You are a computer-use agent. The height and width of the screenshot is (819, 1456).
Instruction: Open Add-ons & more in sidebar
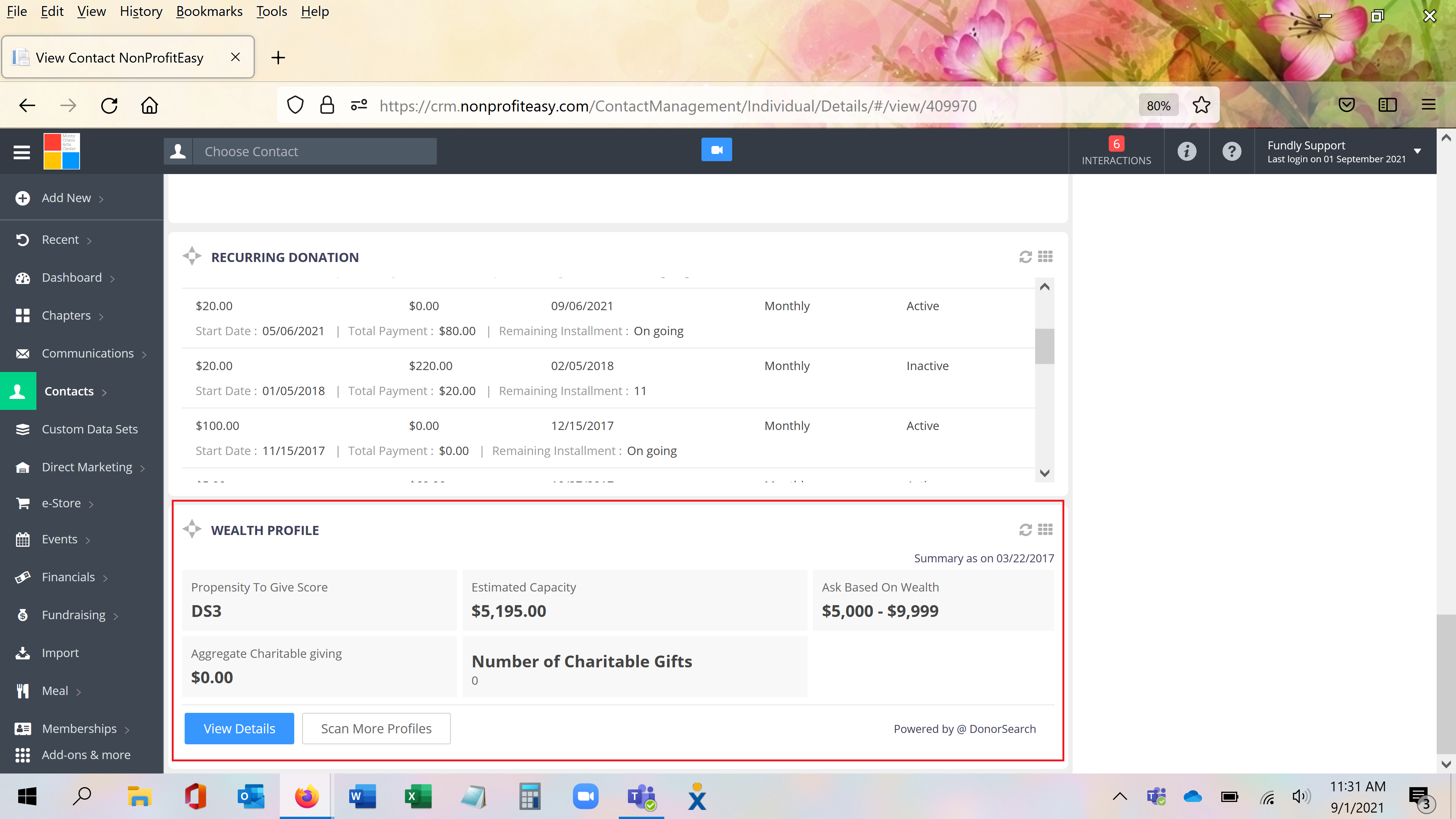click(86, 755)
